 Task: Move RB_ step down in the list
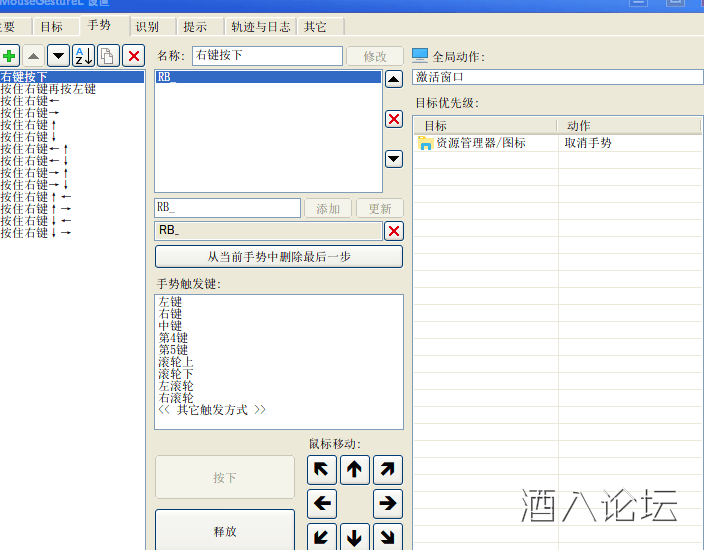tap(394, 159)
